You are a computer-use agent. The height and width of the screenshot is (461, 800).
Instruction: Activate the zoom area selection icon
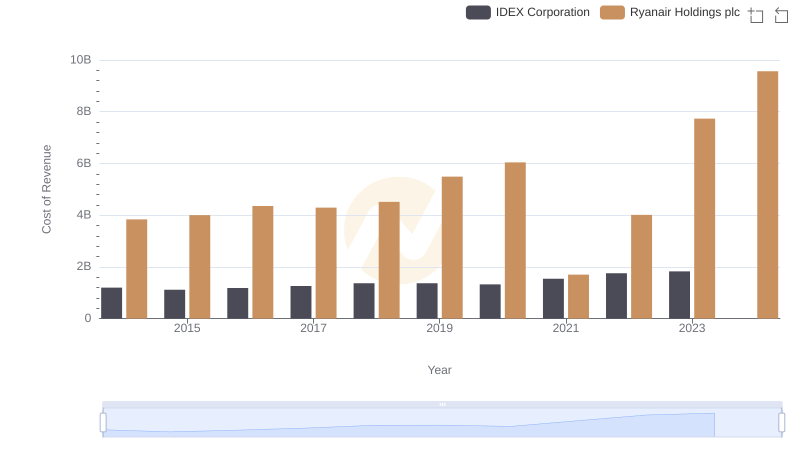click(756, 15)
